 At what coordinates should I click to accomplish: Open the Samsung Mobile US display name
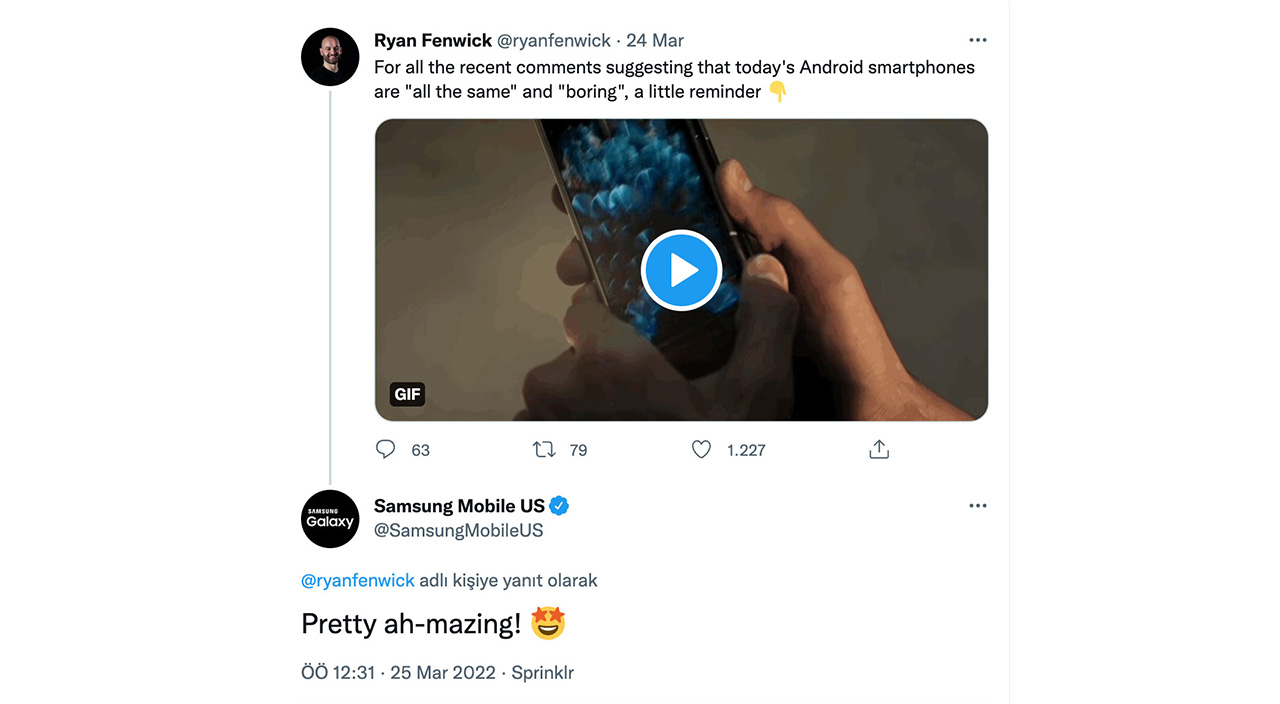459,506
